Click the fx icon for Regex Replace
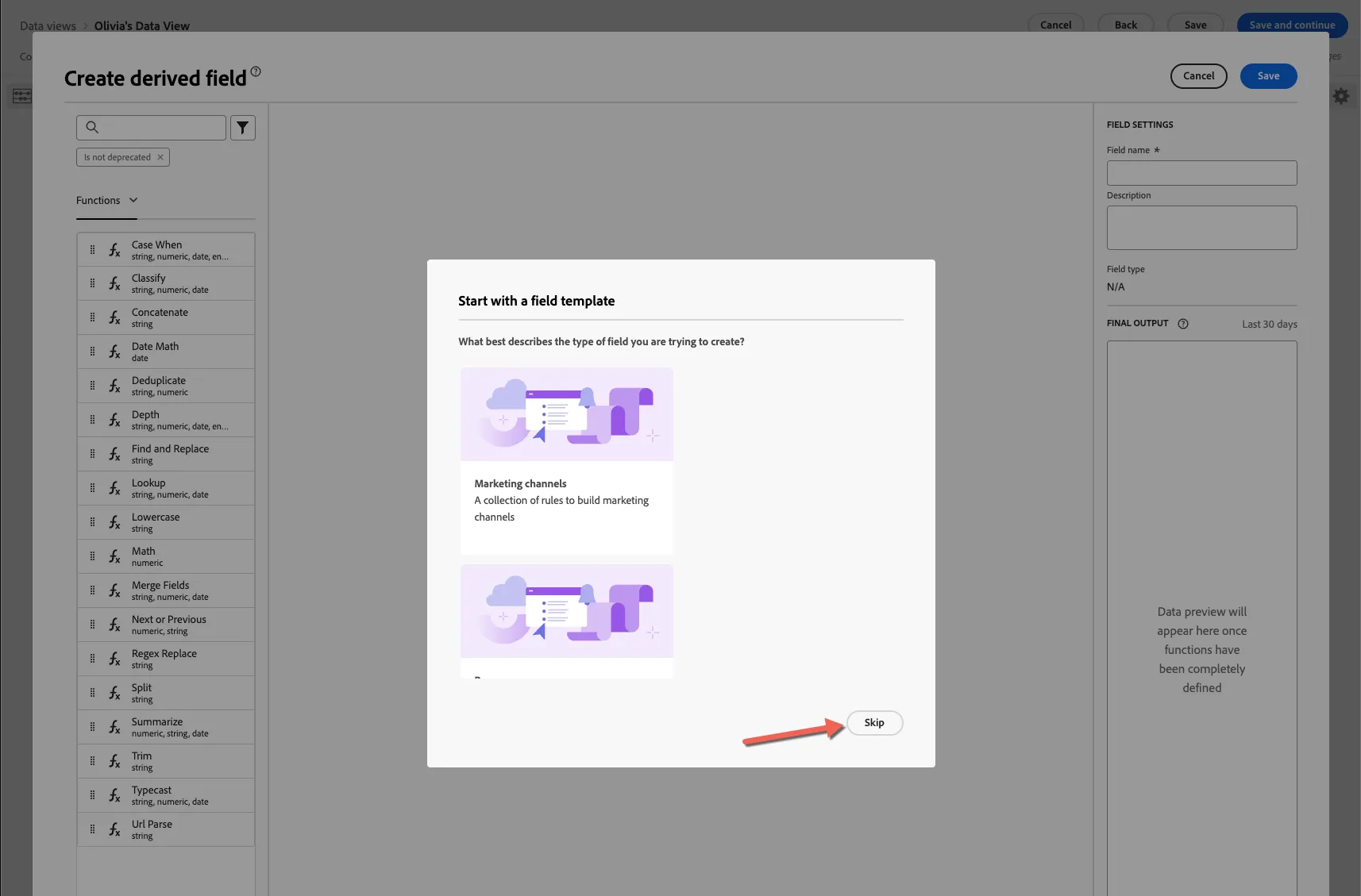The height and width of the screenshot is (896, 1361). coord(114,659)
